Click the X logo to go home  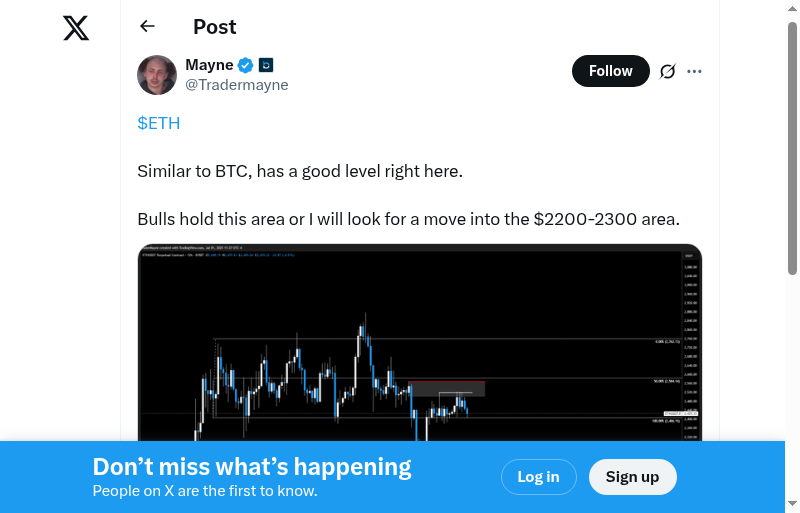(76, 28)
